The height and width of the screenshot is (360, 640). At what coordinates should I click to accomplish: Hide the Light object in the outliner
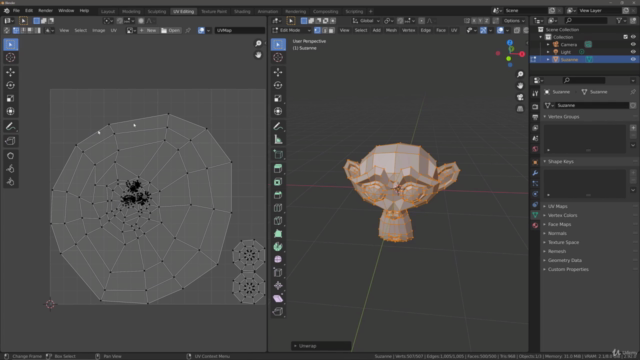633,52
